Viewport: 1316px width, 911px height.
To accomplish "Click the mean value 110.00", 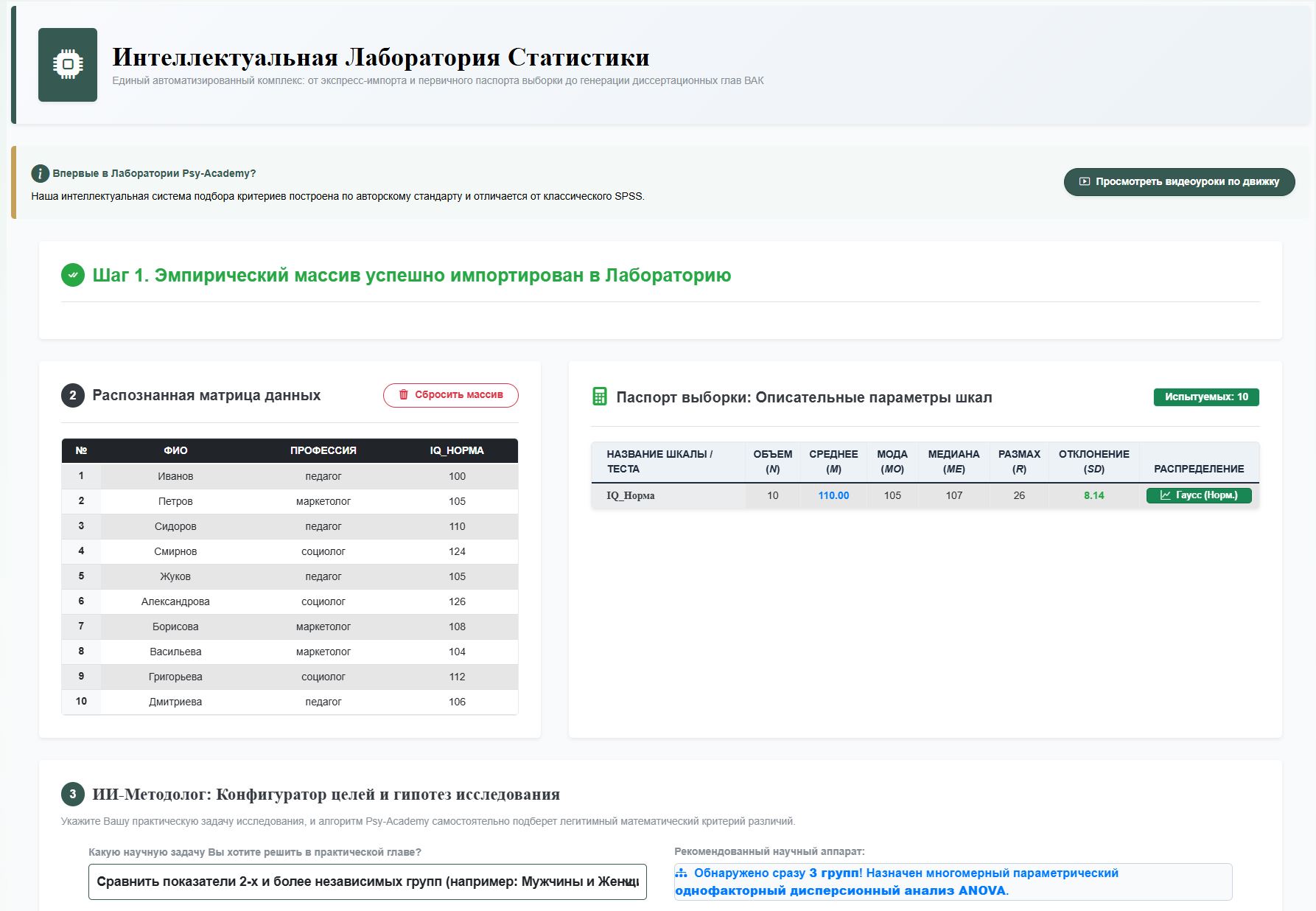I will [833, 495].
